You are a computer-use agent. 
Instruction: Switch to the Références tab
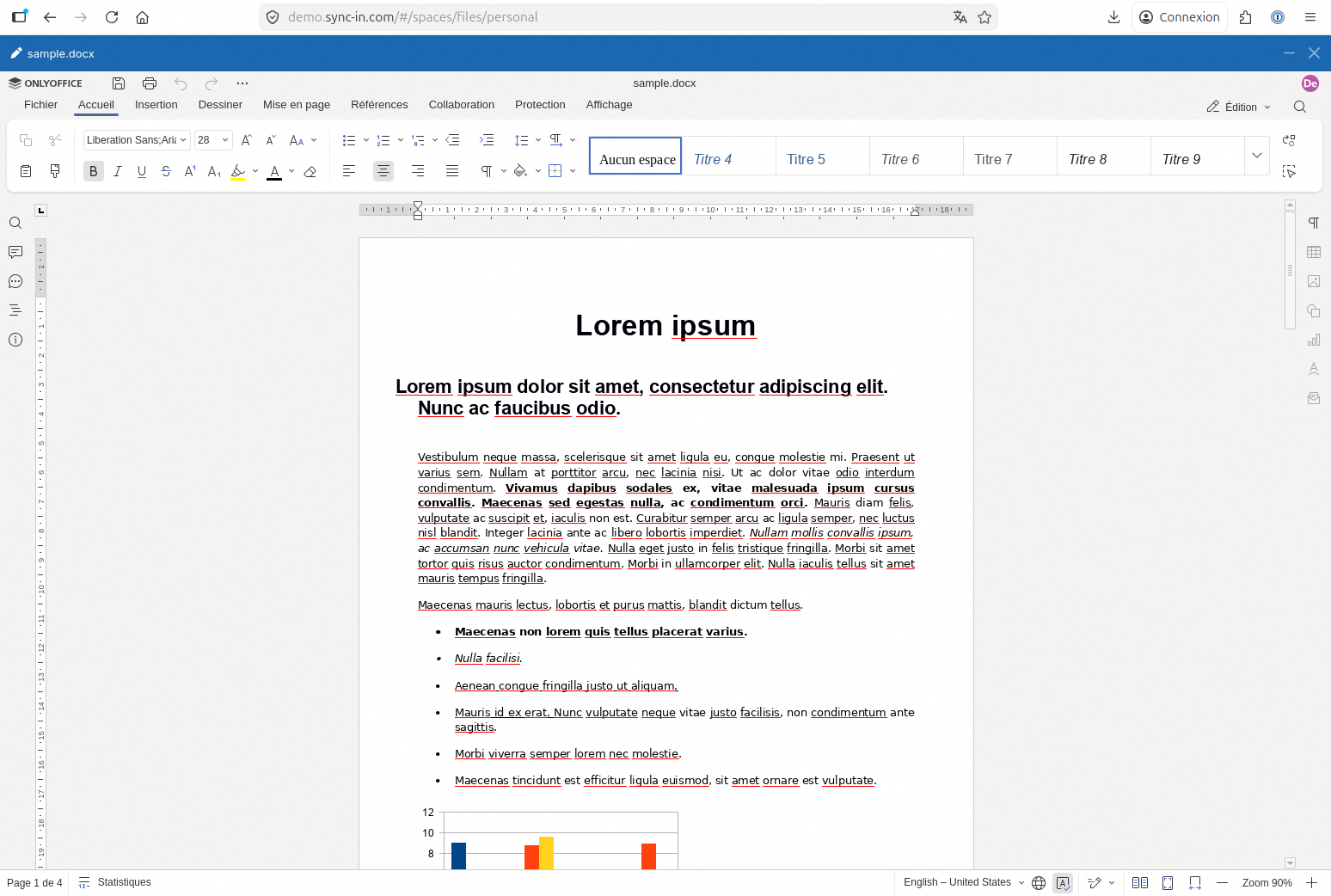(379, 105)
